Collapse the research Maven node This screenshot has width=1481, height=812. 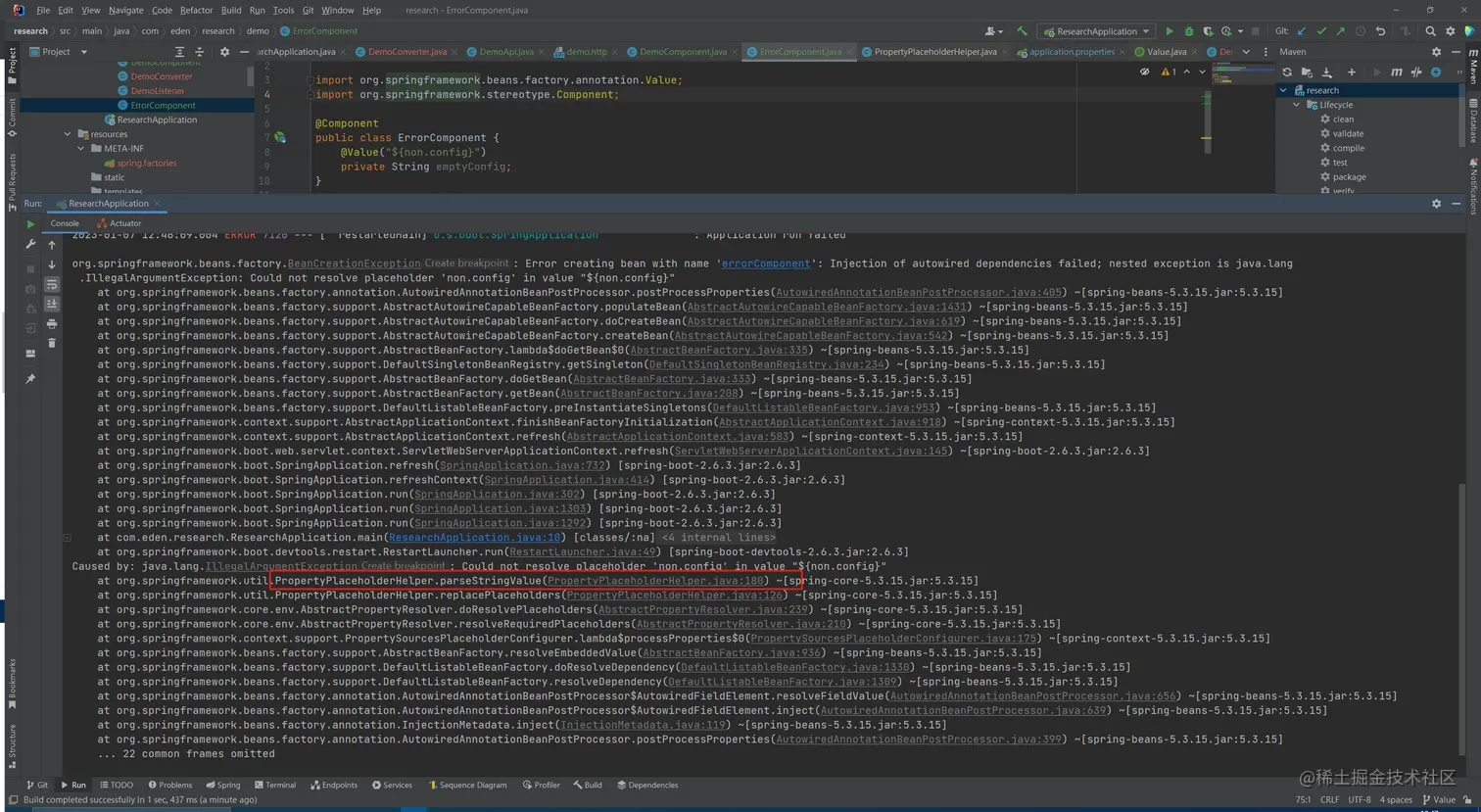pyautogui.click(x=1284, y=90)
